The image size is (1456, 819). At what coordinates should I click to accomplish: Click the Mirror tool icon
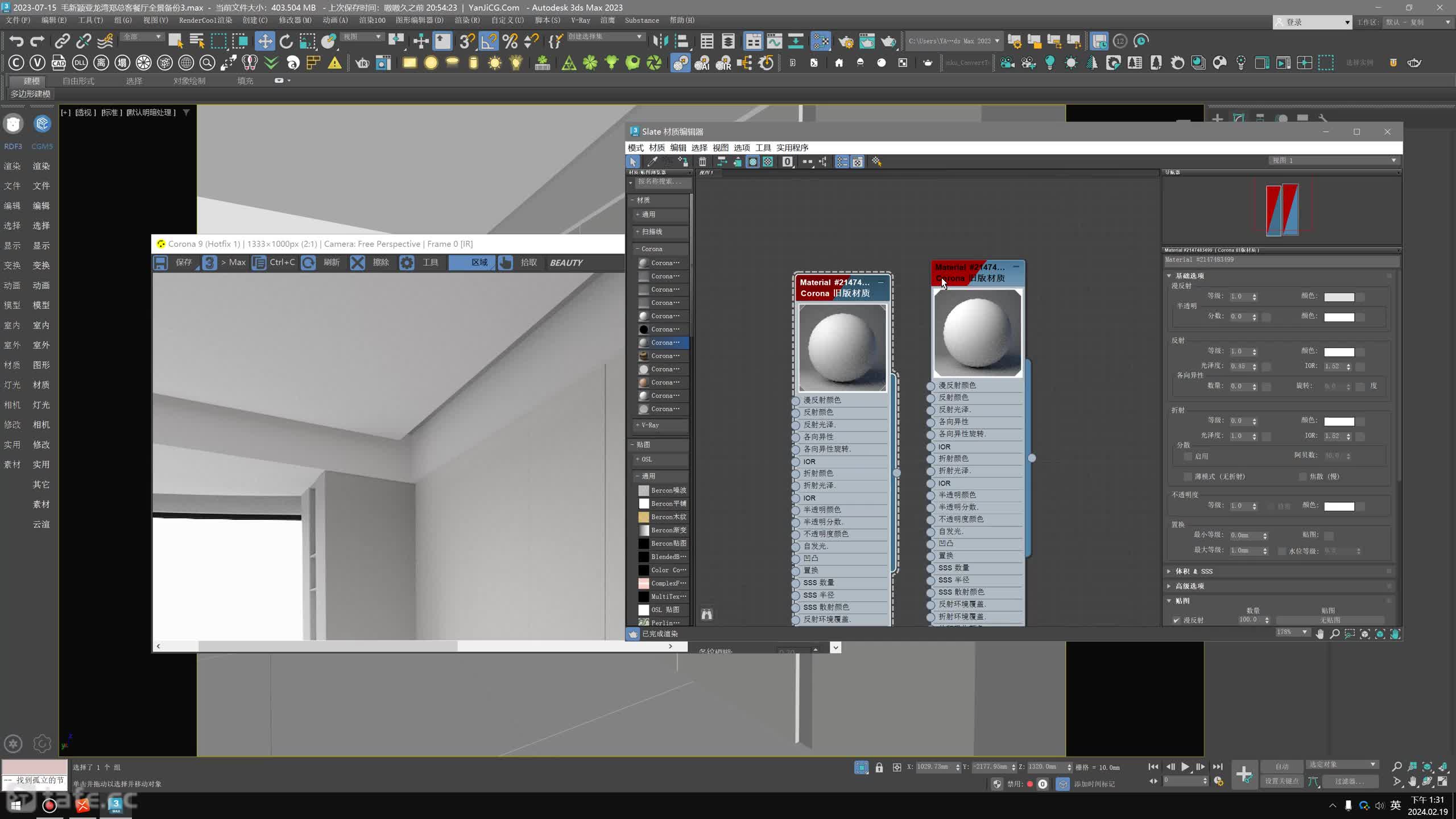coord(660,41)
